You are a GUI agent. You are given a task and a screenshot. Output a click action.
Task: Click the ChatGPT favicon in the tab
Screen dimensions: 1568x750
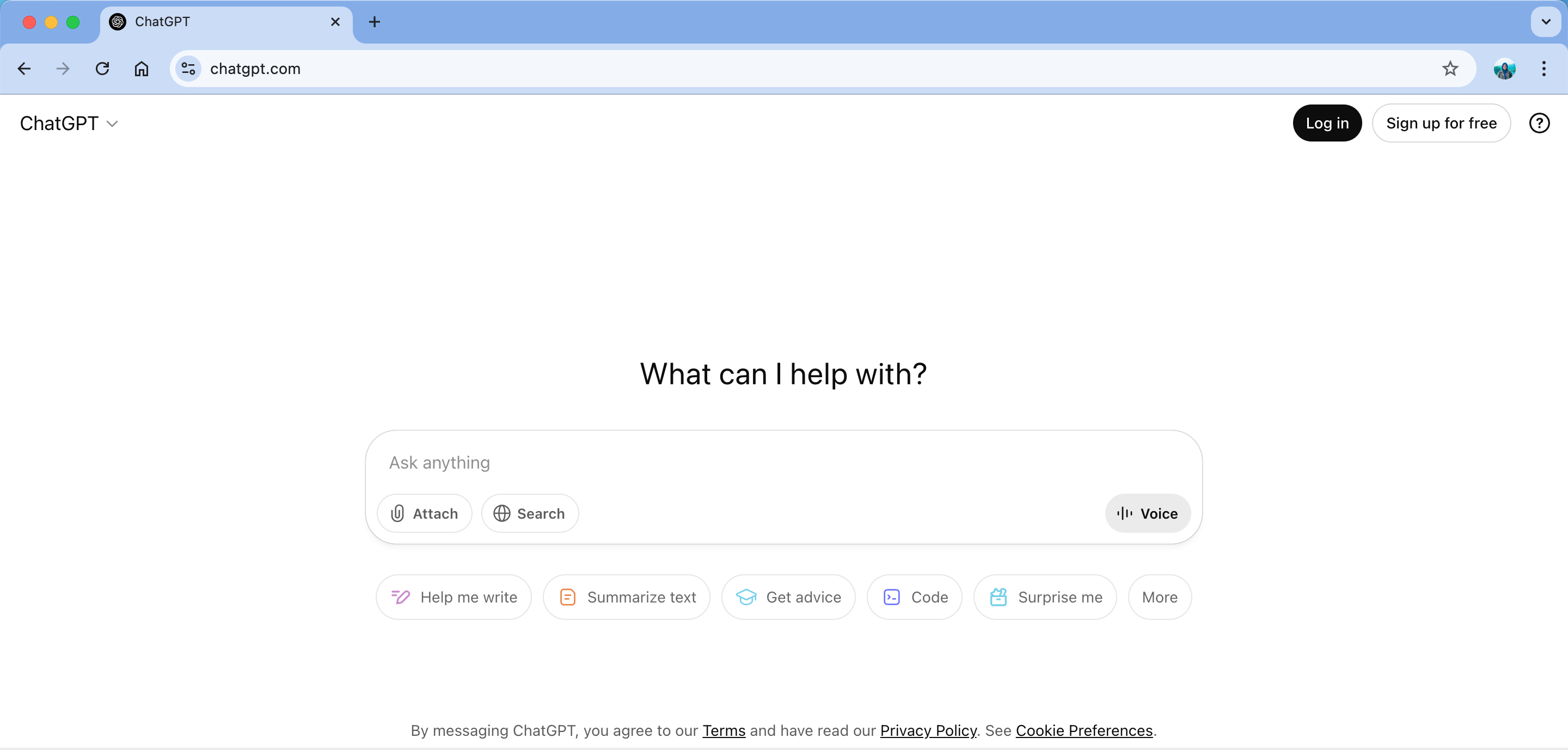(118, 22)
